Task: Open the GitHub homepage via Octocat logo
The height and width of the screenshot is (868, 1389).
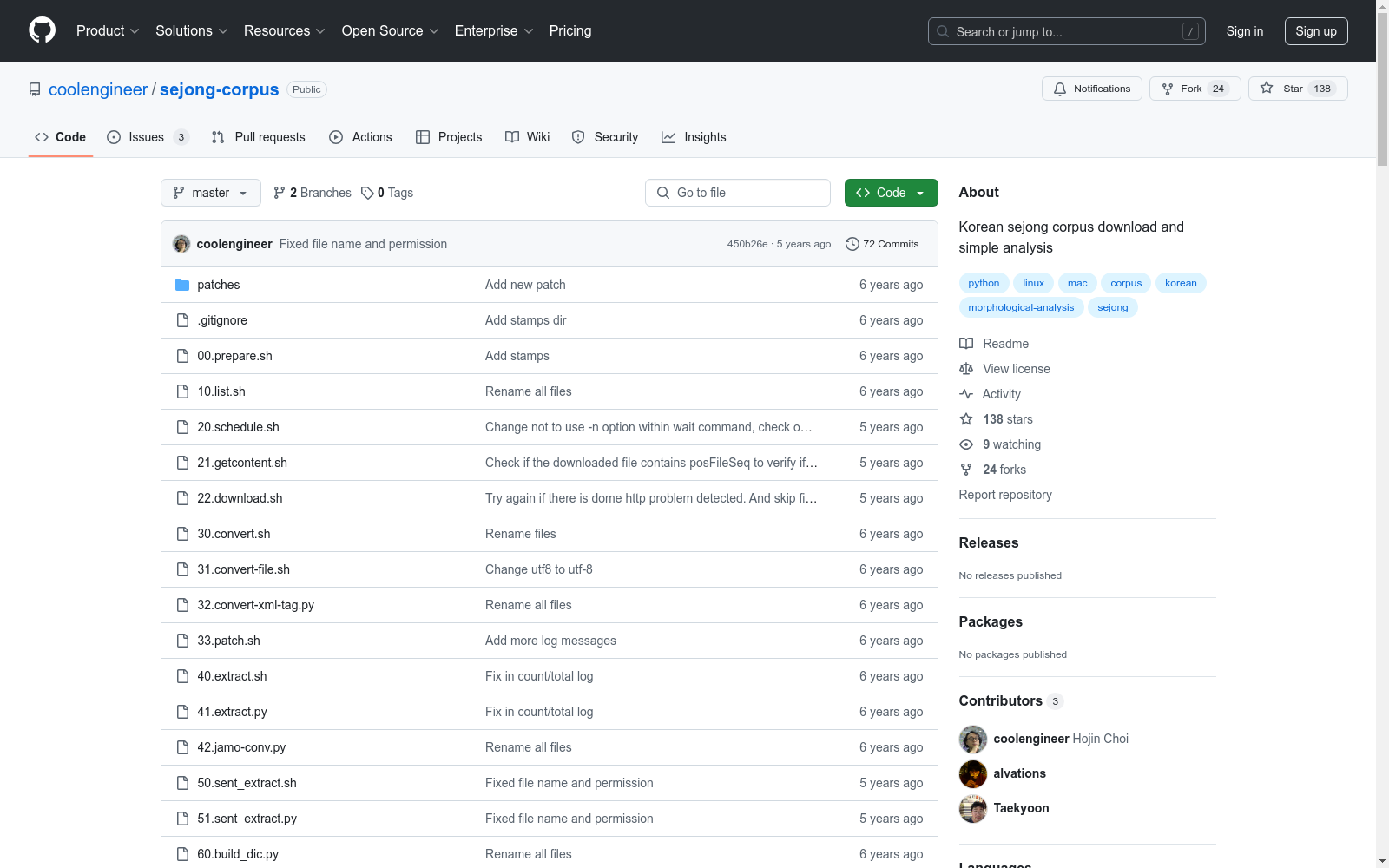Action: pos(42,30)
